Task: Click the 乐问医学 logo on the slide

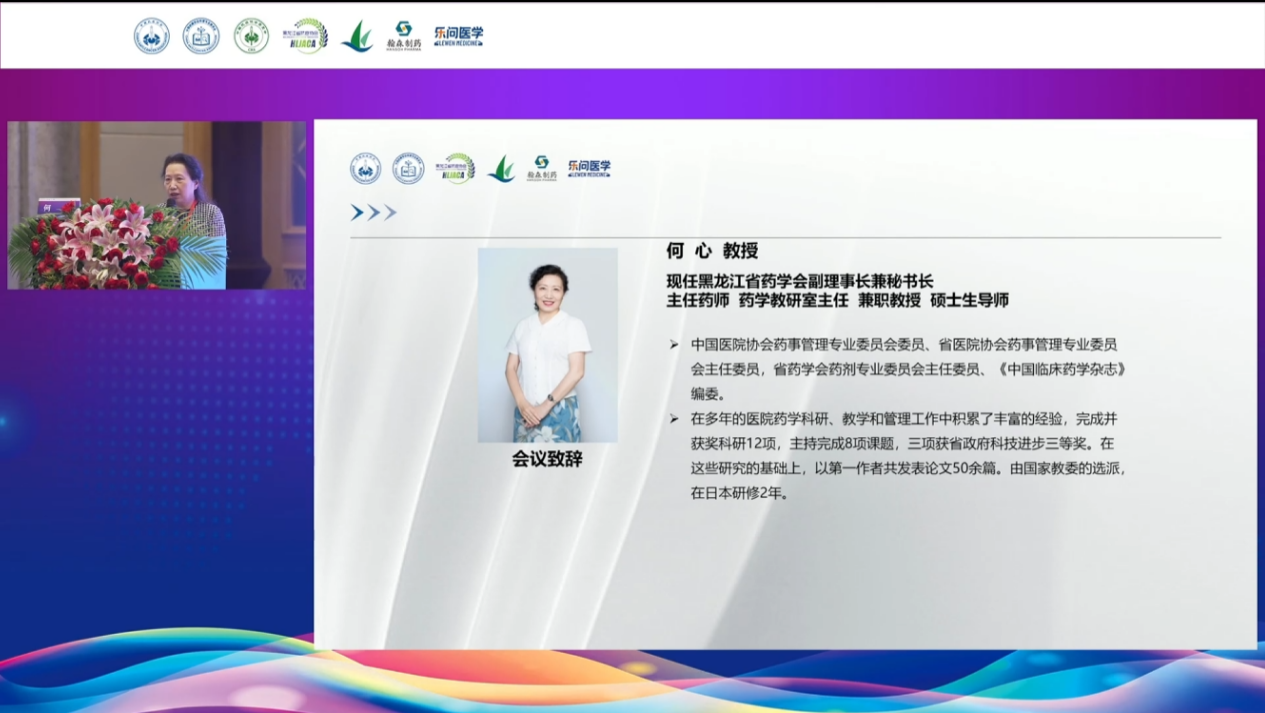Action: tap(589, 168)
